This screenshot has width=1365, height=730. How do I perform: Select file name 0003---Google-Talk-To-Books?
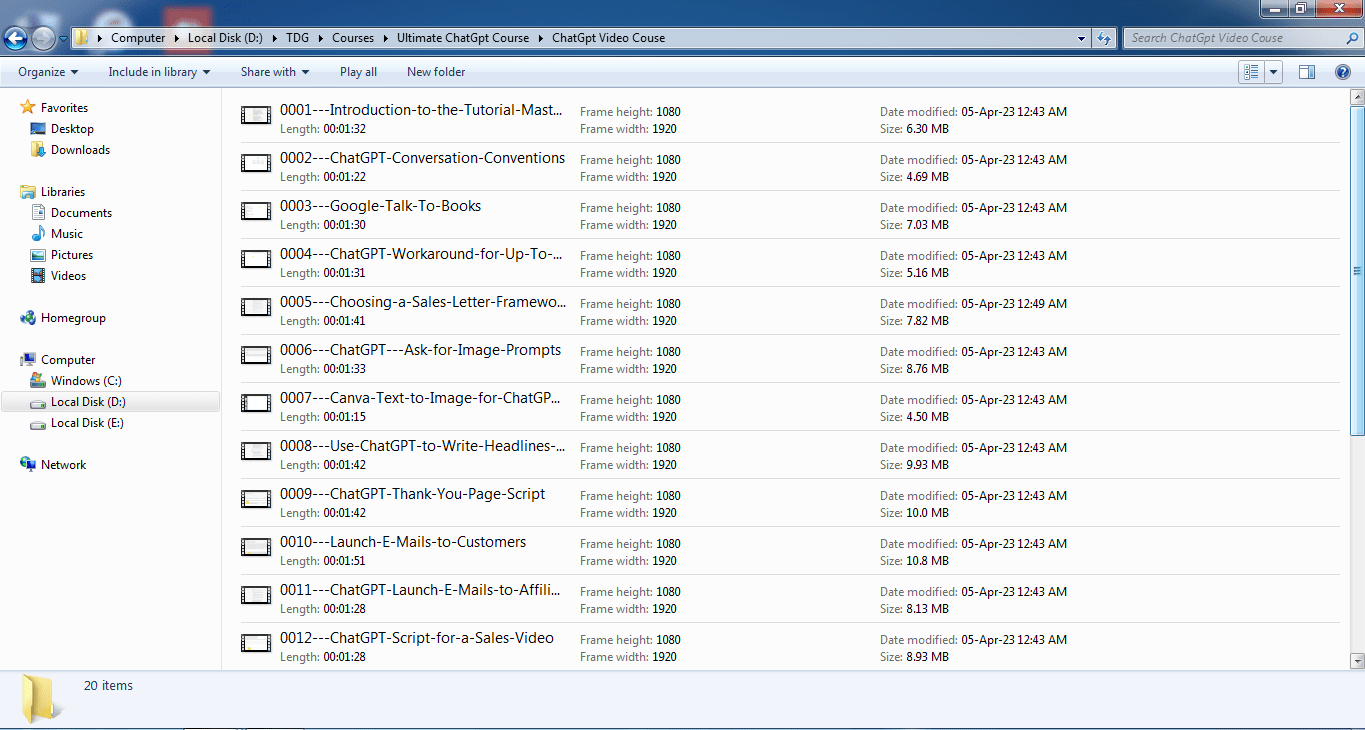380,206
